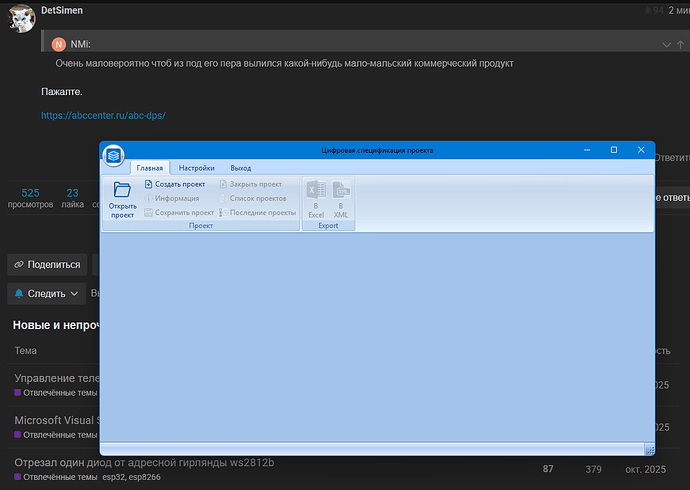This screenshot has height=490, width=690.
Task: Click the Поделиться button in forum
Action: [x=47, y=265]
